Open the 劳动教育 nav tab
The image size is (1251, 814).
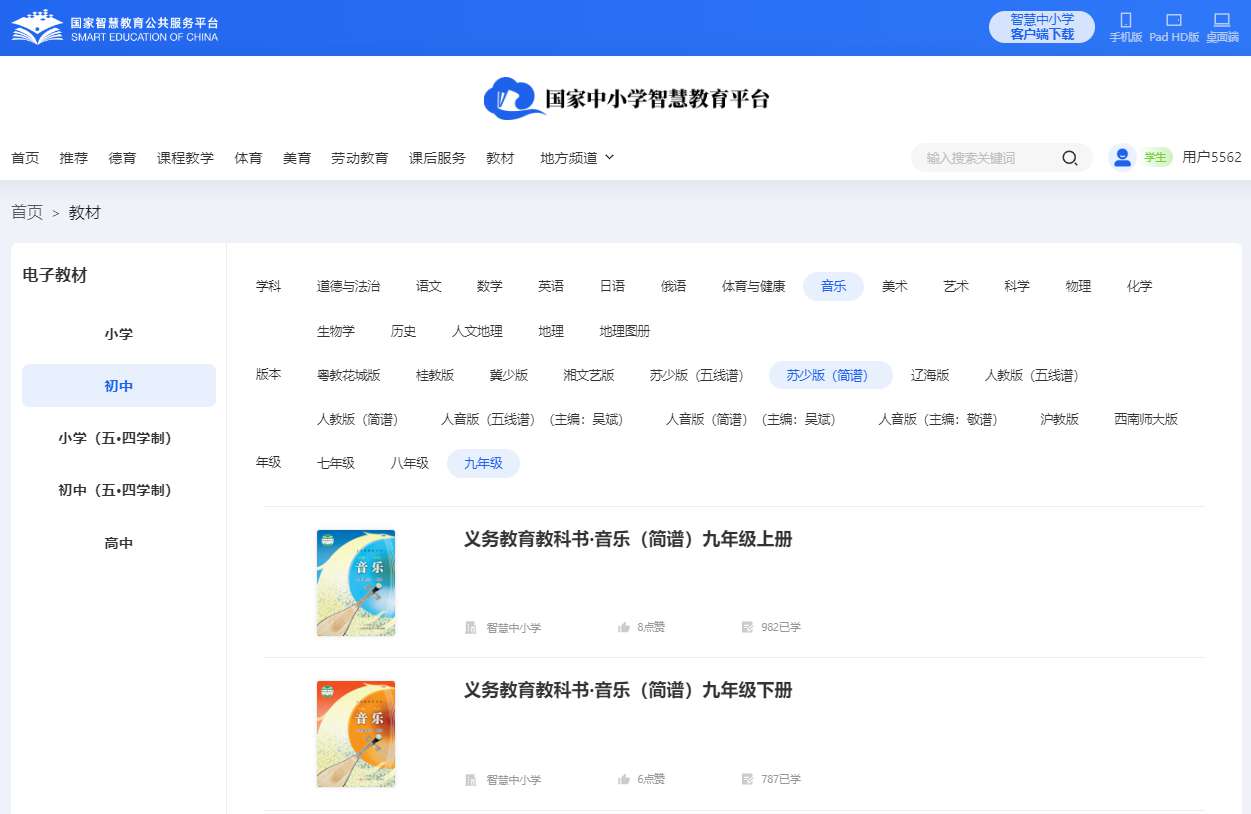tap(360, 158)
